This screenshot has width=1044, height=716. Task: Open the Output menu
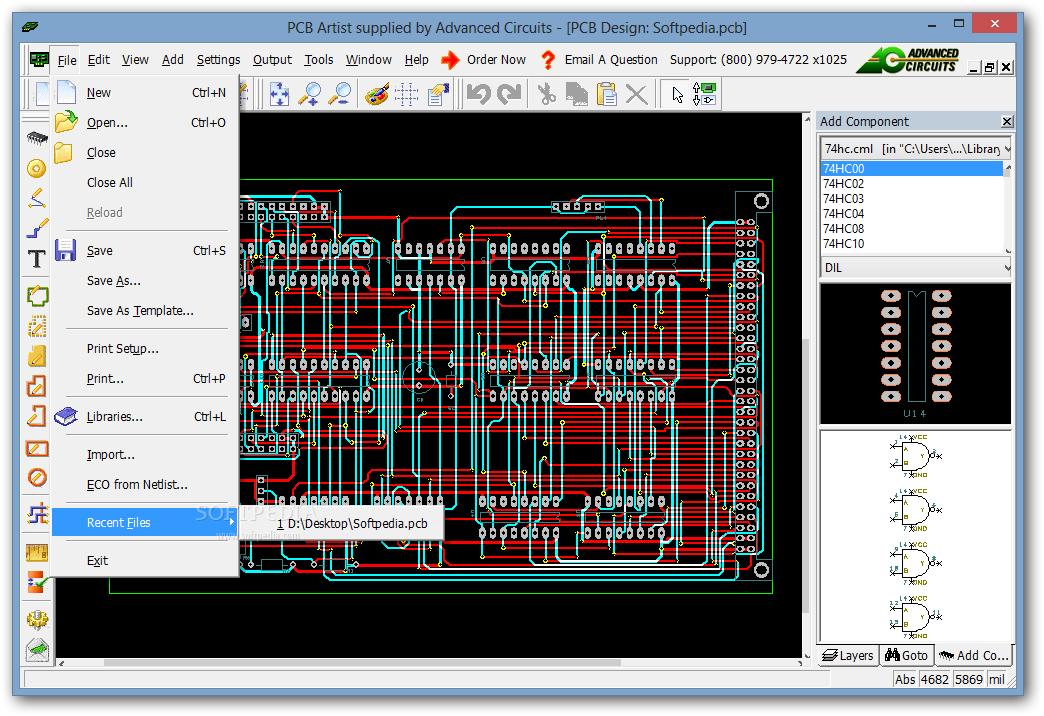pos(272,60)
